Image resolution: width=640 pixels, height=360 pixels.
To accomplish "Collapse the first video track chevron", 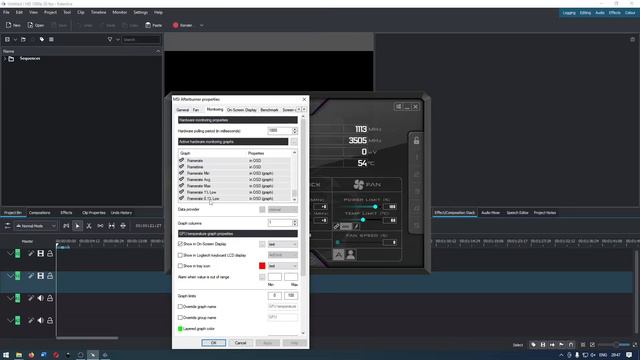I will pos(10,253).
